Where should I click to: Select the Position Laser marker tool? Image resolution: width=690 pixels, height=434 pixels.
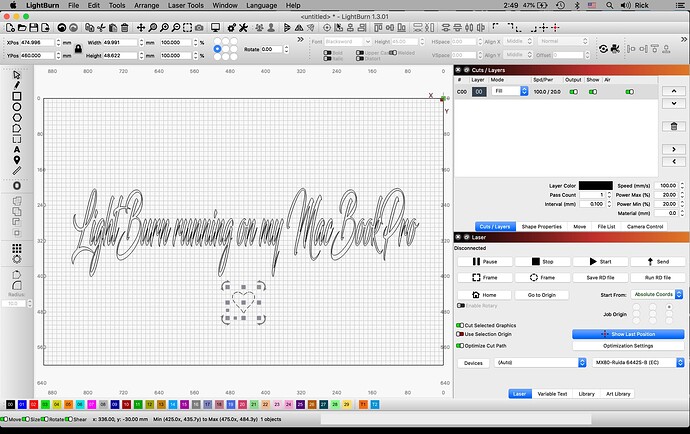coord(17,160)
